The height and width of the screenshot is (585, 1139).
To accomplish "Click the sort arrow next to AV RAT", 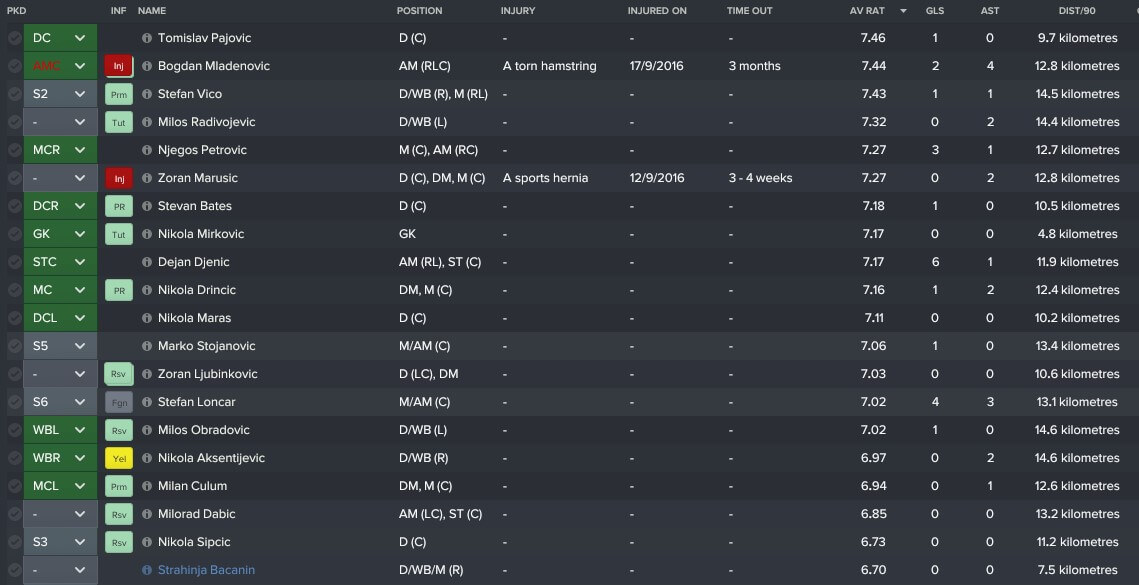I will 903,11.
